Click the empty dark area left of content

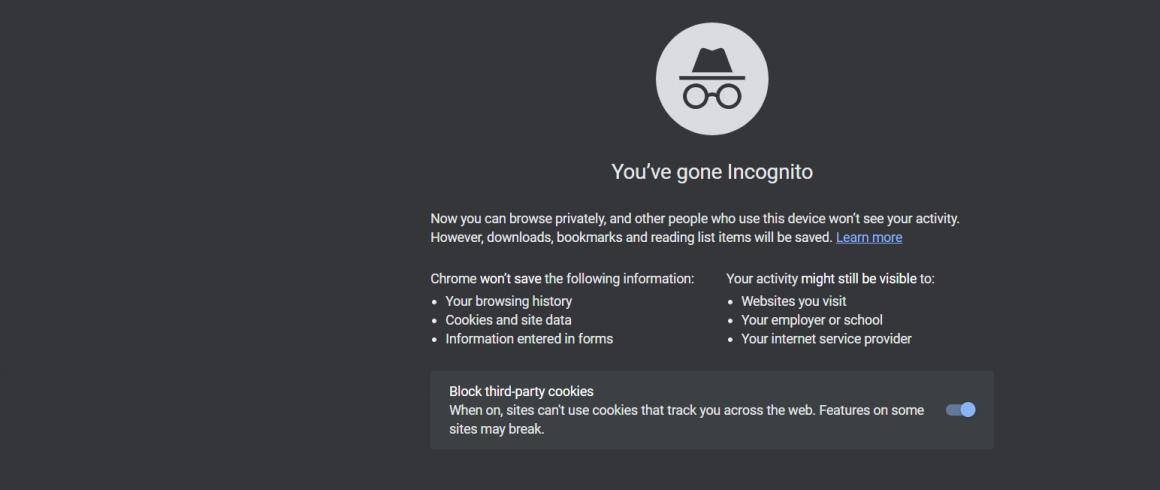pyautogui.click(x=207, y=244)
